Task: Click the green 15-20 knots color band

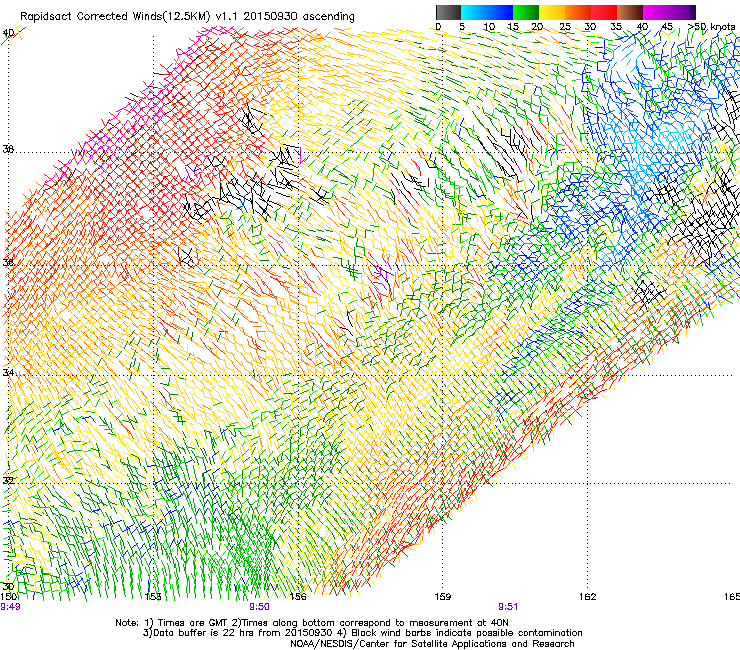Action: click(x=526, y=12)
